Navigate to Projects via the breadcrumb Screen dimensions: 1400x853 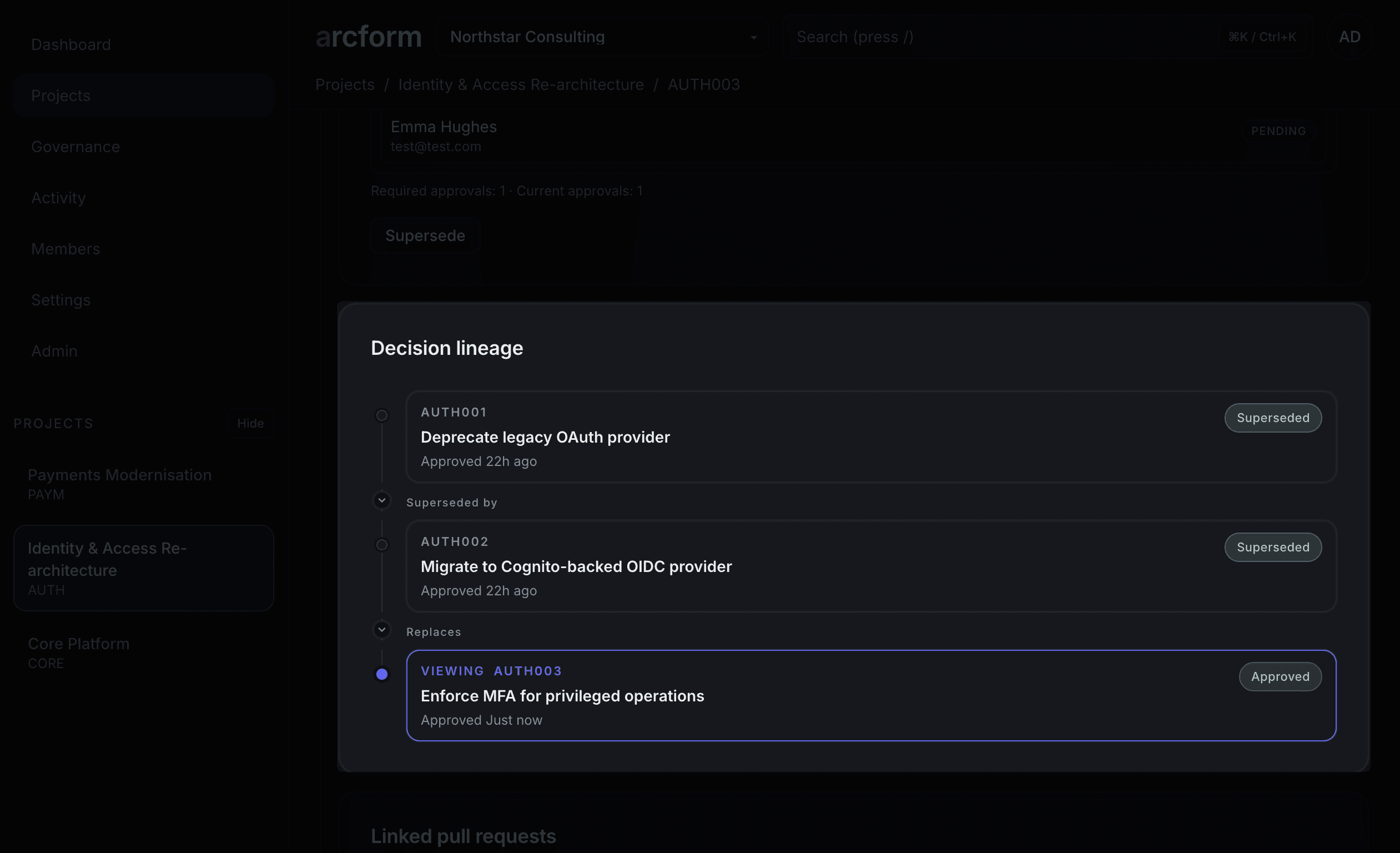pyautogui.click(x=344, y=84)
